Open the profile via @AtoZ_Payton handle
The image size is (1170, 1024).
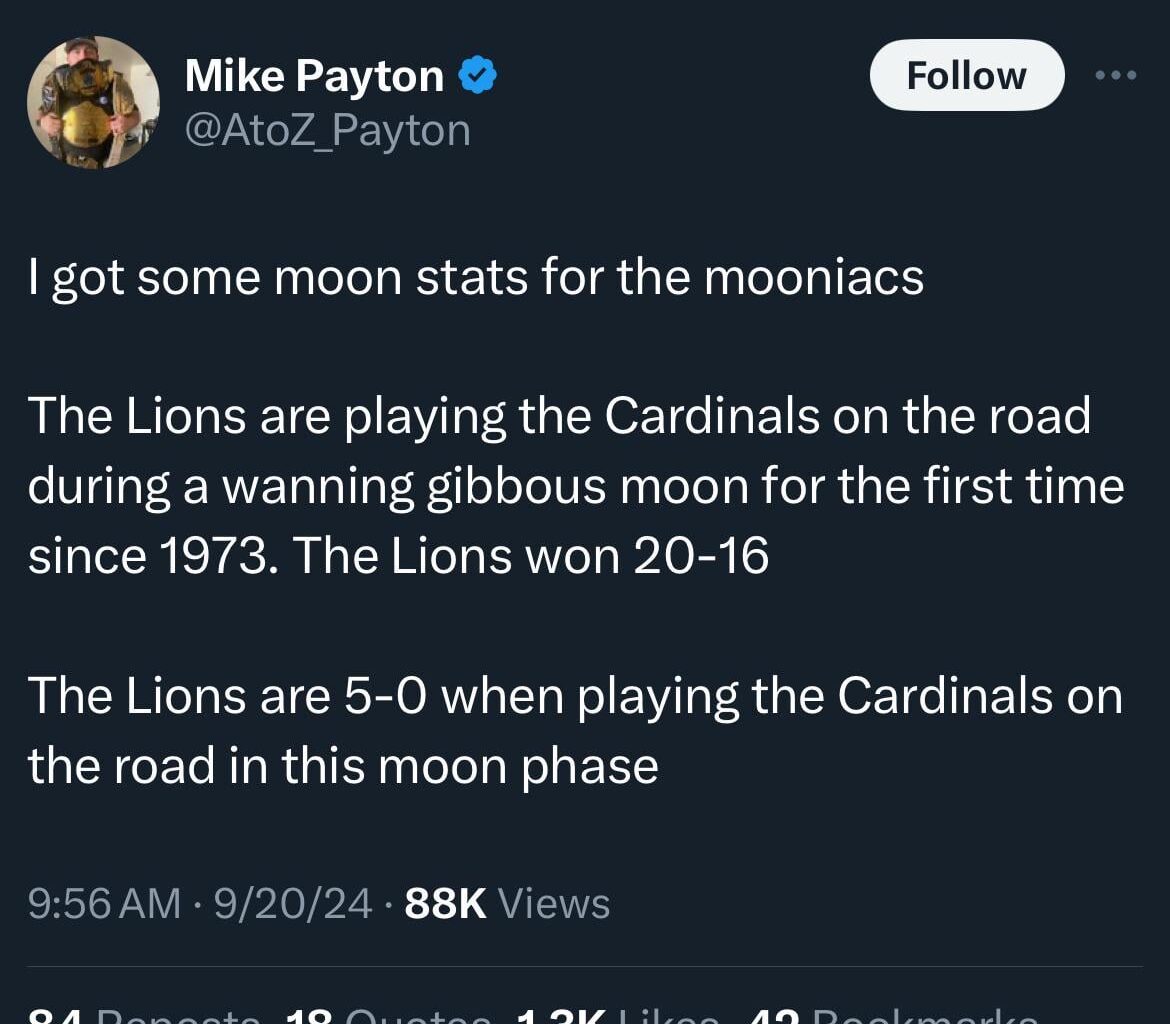(x=327, y=128)
